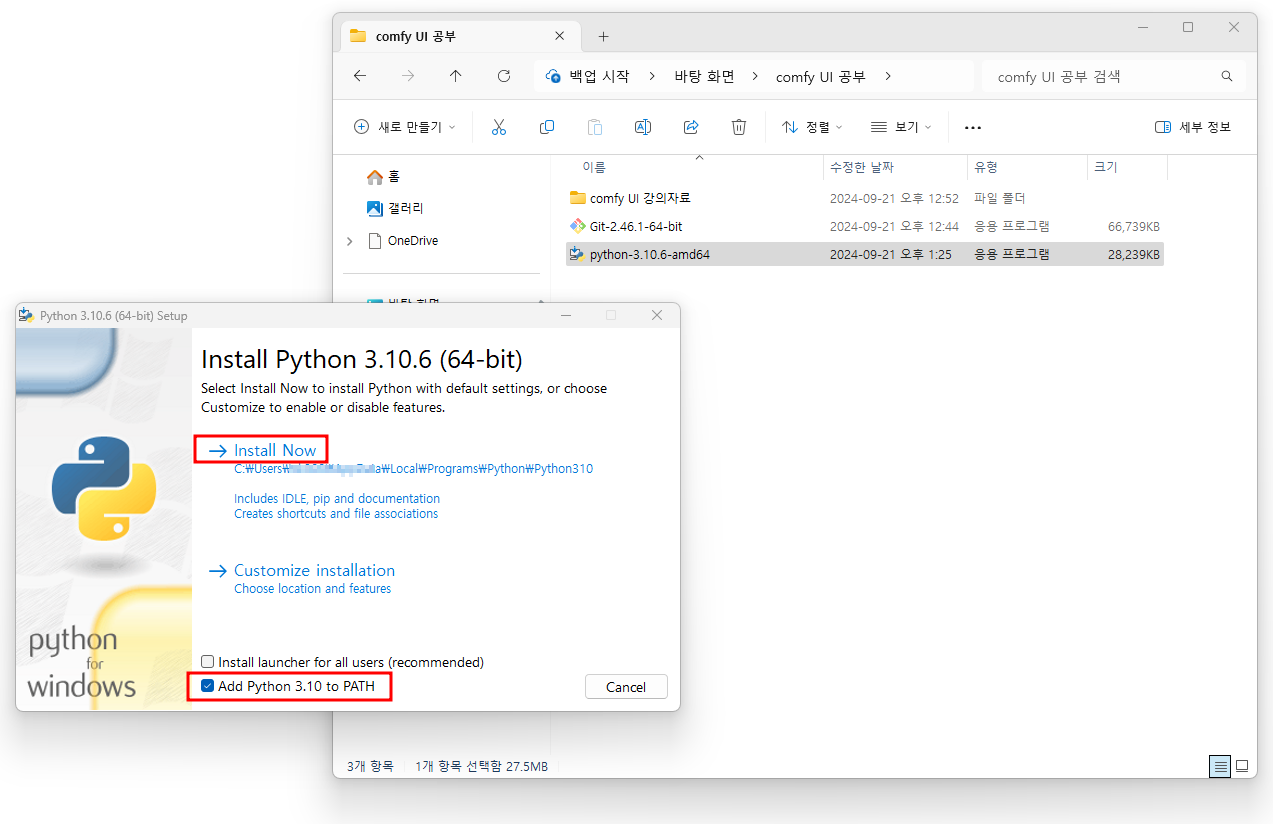Cancel the Python setup
The image size is (1273, 824).
pos(626,687)
